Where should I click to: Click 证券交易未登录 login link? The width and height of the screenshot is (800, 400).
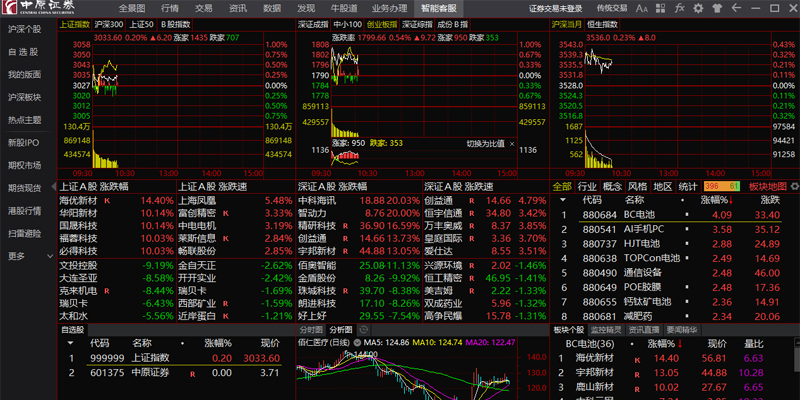click(x=555, y=8)
